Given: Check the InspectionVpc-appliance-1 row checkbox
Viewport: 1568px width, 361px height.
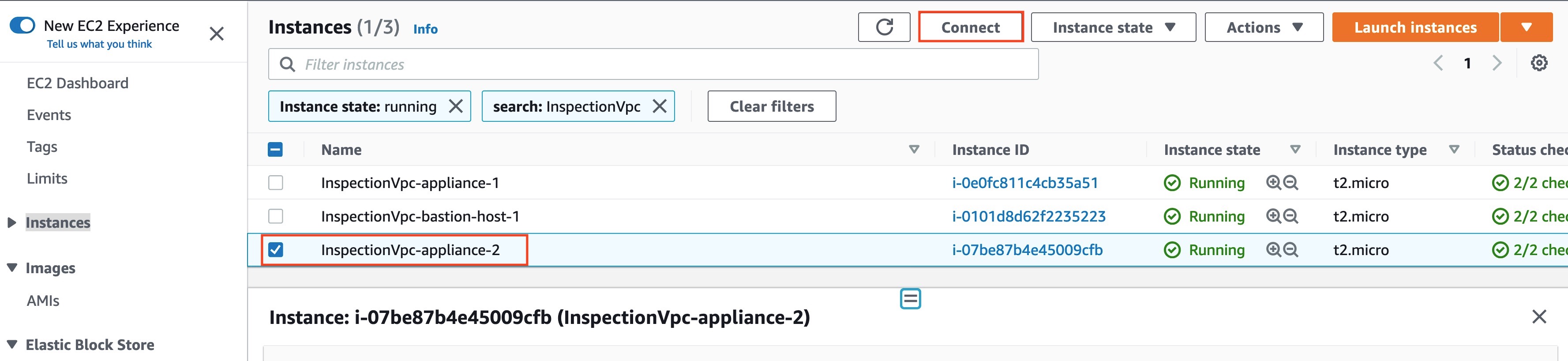Looking at the screenshot, I should pyautogui.click(x=276, y=183).
